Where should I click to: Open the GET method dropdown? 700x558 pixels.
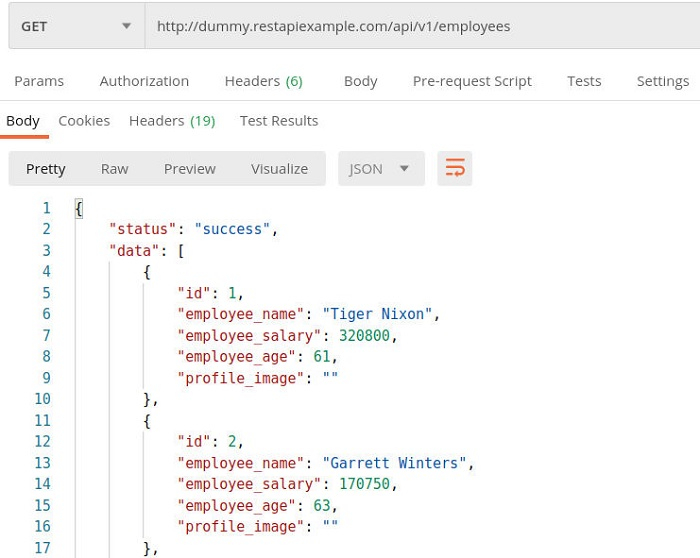pos(76,27)
